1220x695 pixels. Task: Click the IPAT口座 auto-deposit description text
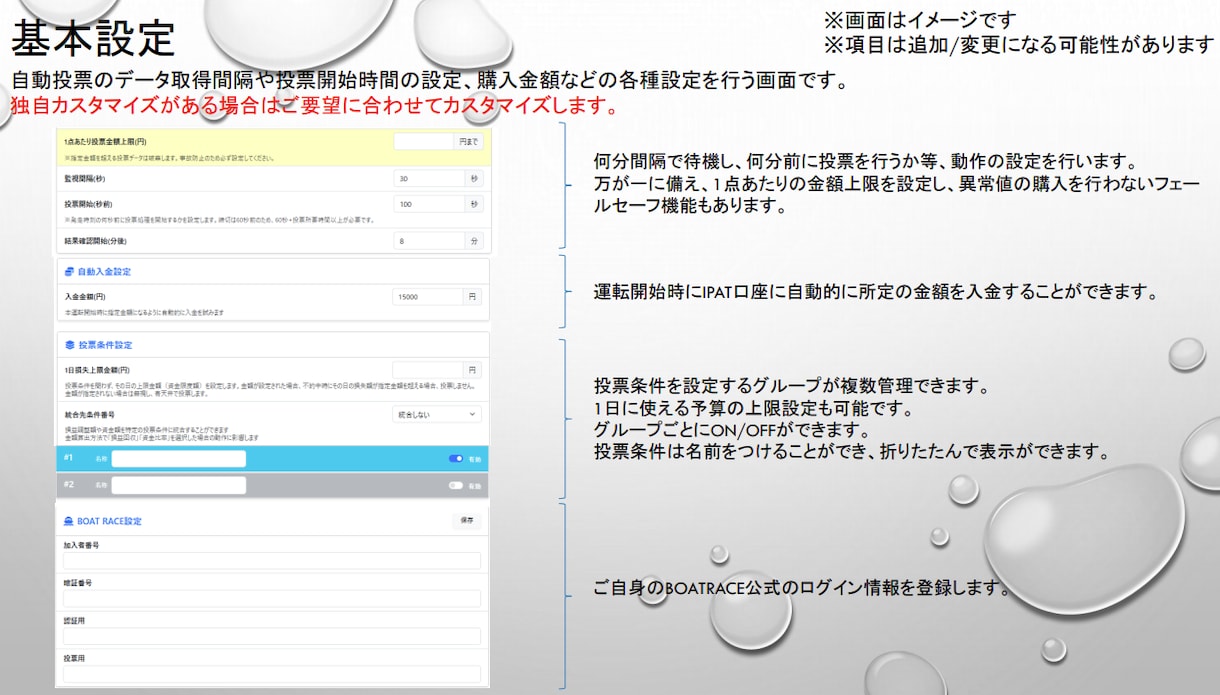coord(875,293)
